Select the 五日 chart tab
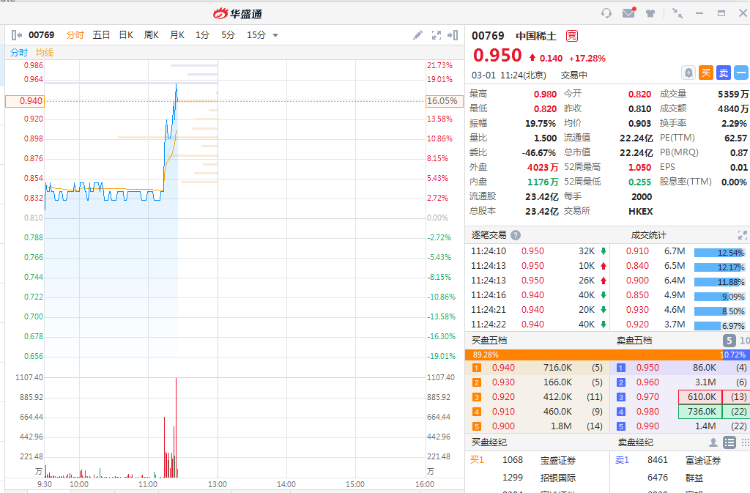The height and width of the screenshot is (493, 750). pos(101,35)
